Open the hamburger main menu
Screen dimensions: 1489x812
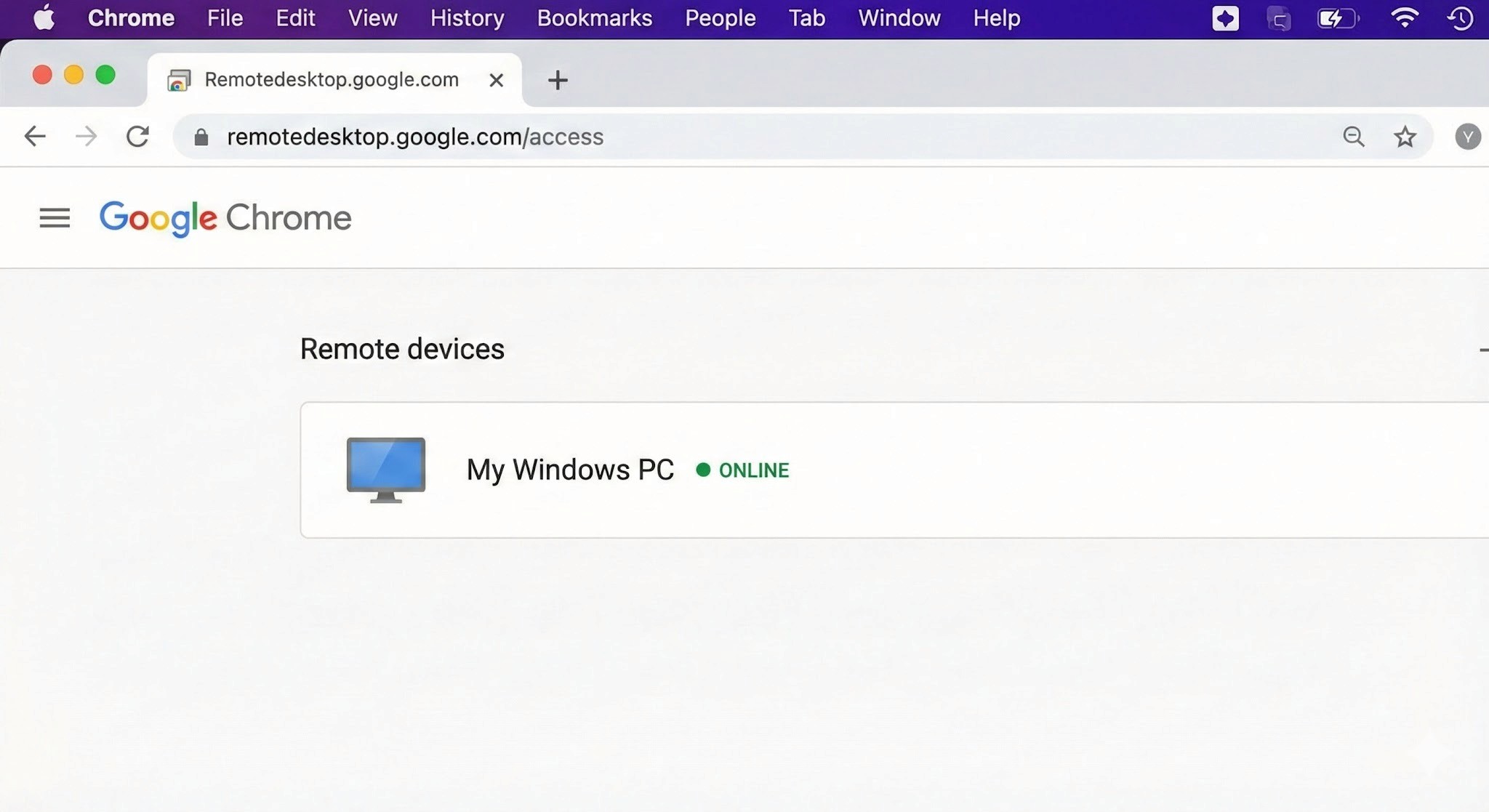tap(55, 217)
